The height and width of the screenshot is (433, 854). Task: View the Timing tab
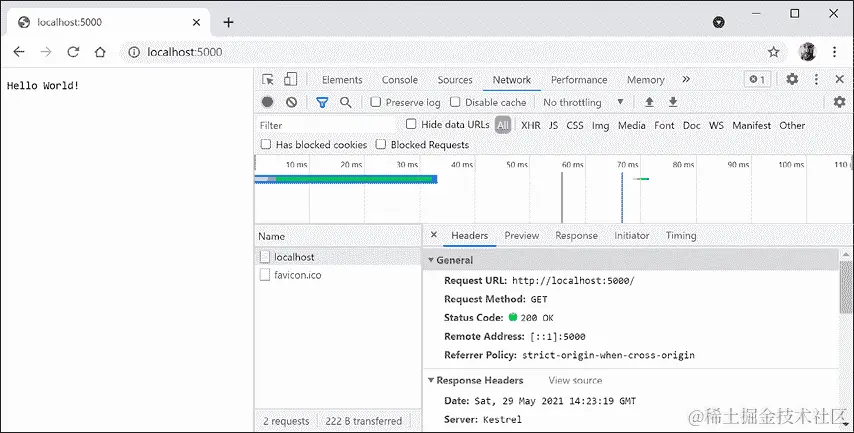point(681,235)
